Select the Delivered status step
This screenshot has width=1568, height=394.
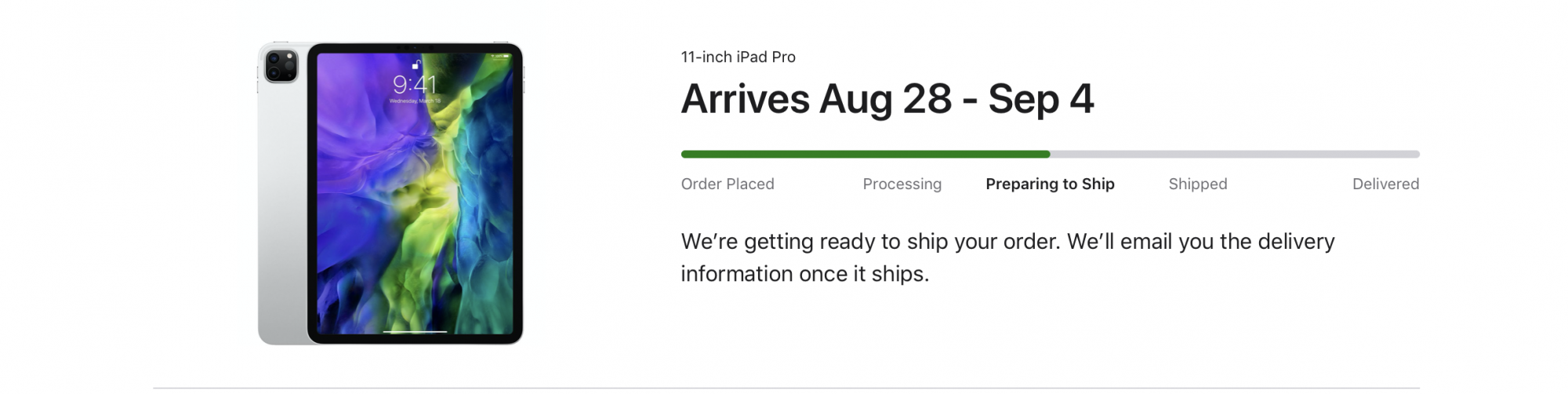1385,184
